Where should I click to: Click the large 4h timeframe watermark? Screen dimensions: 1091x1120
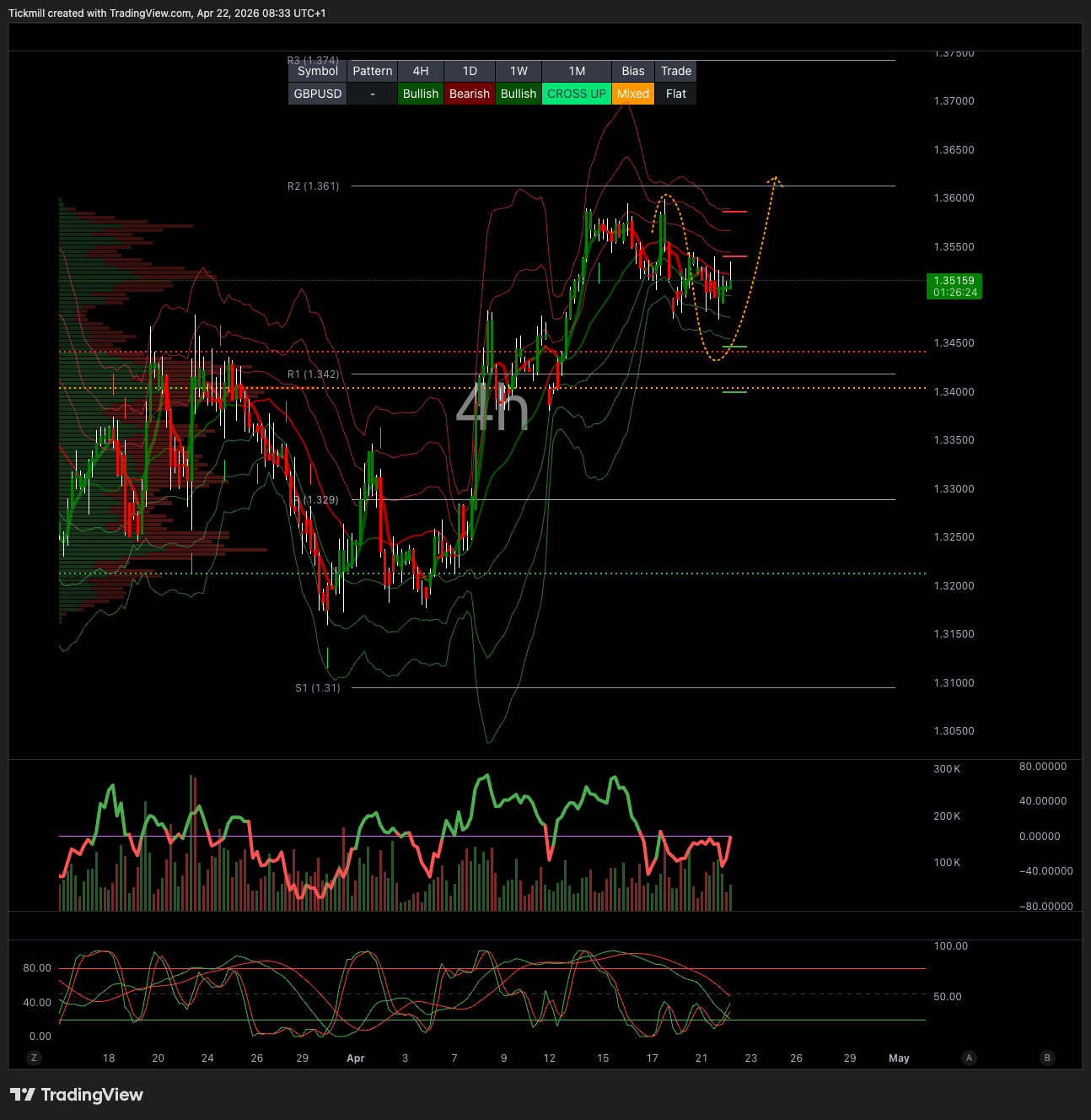(492, 408)
